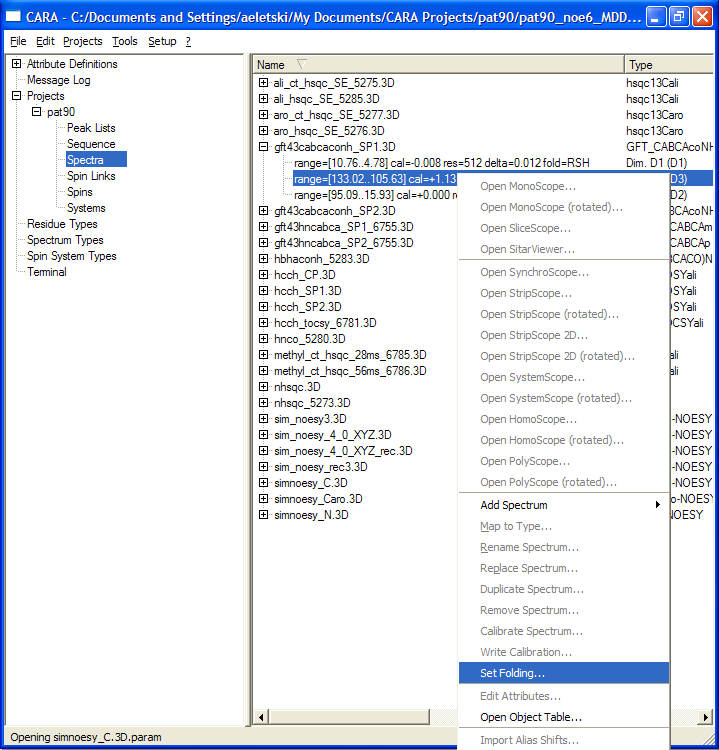Image resolution: width=719 pixels, height=750 pixels.
Task: Select Set Folding... from context menu
Action: click(x=512, y=674)
